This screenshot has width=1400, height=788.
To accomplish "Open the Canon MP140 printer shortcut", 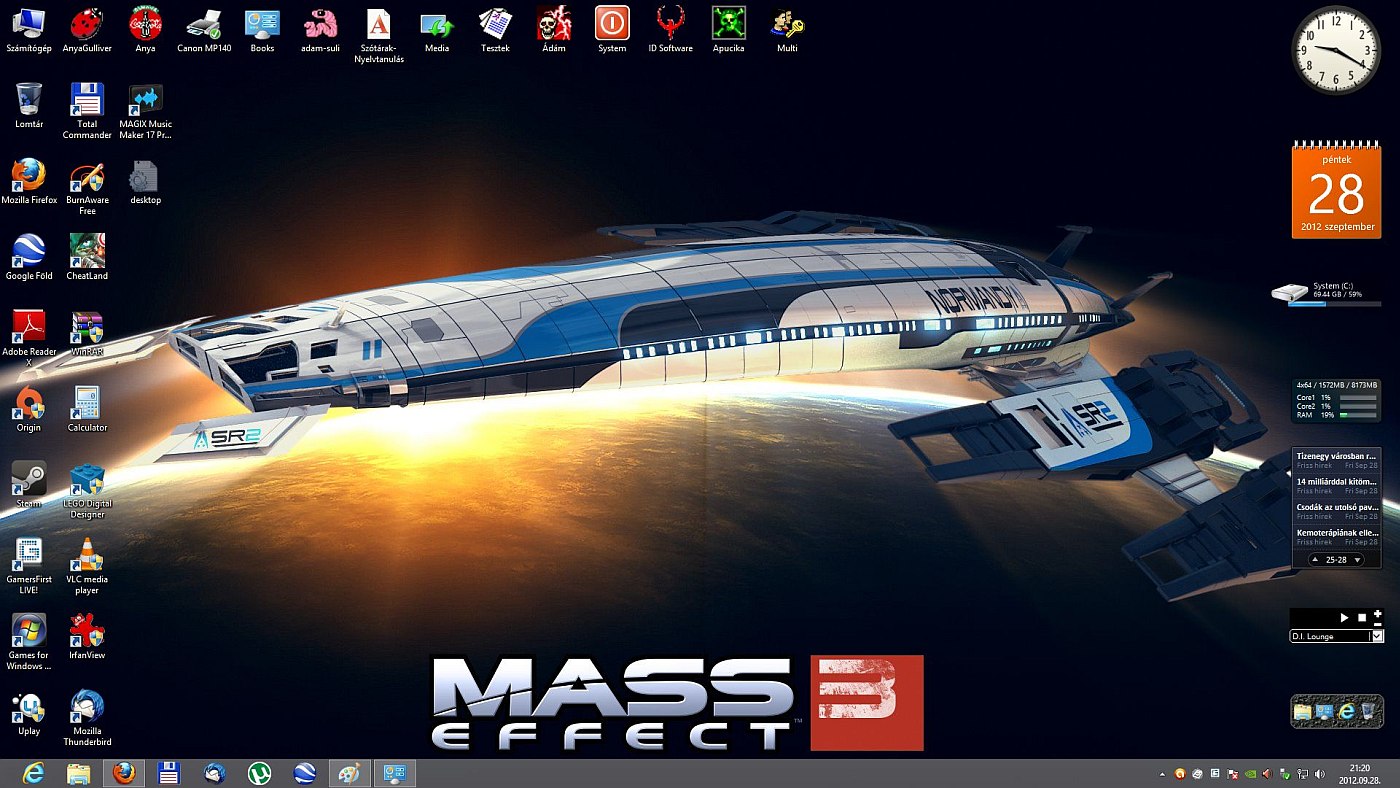I will 204,30.
